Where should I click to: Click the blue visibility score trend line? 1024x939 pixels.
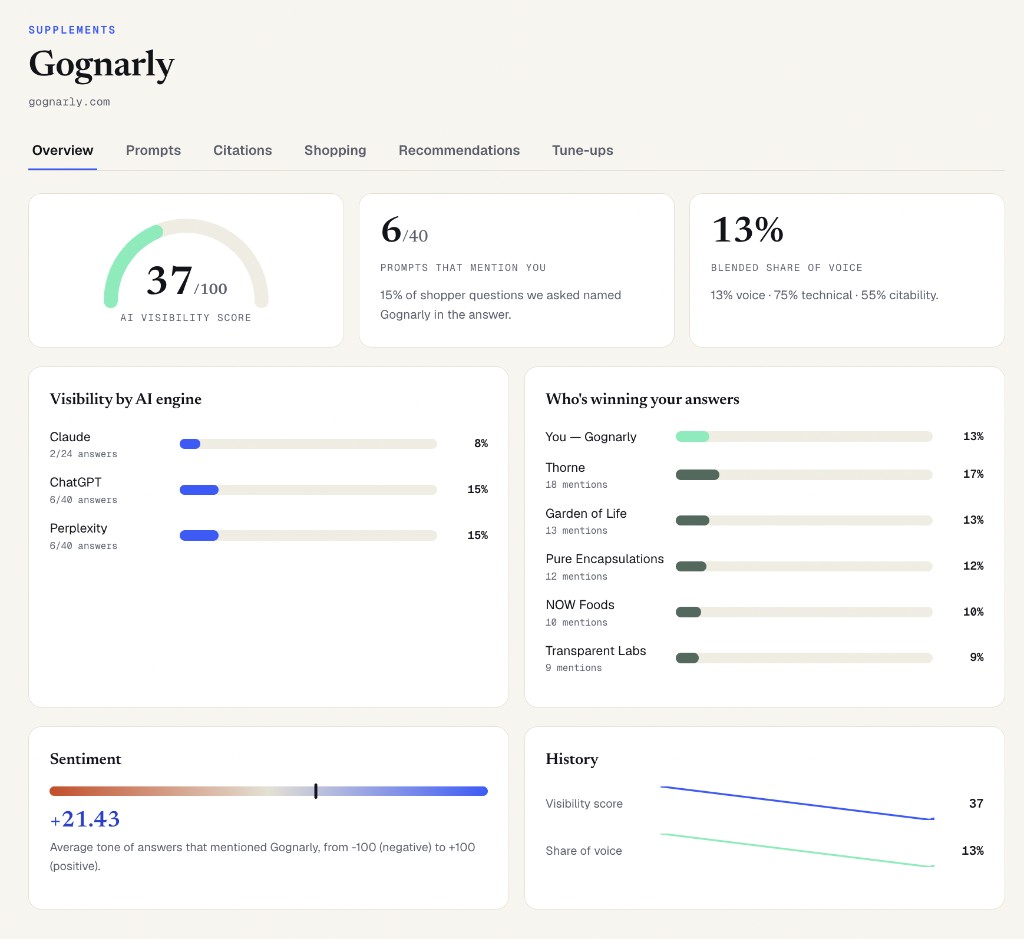point(797,803)
